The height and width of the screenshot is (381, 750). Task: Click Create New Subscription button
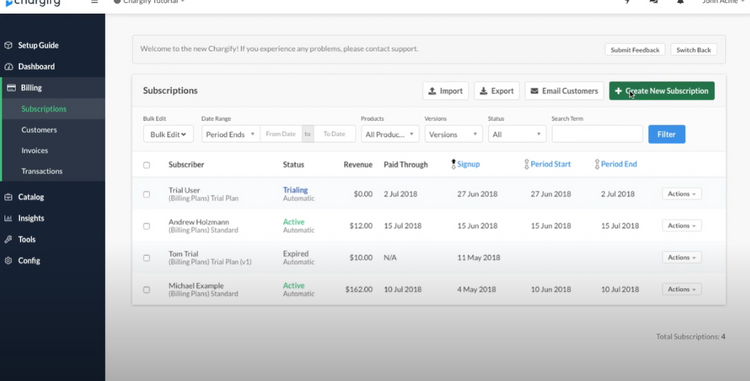coord(662,91)
